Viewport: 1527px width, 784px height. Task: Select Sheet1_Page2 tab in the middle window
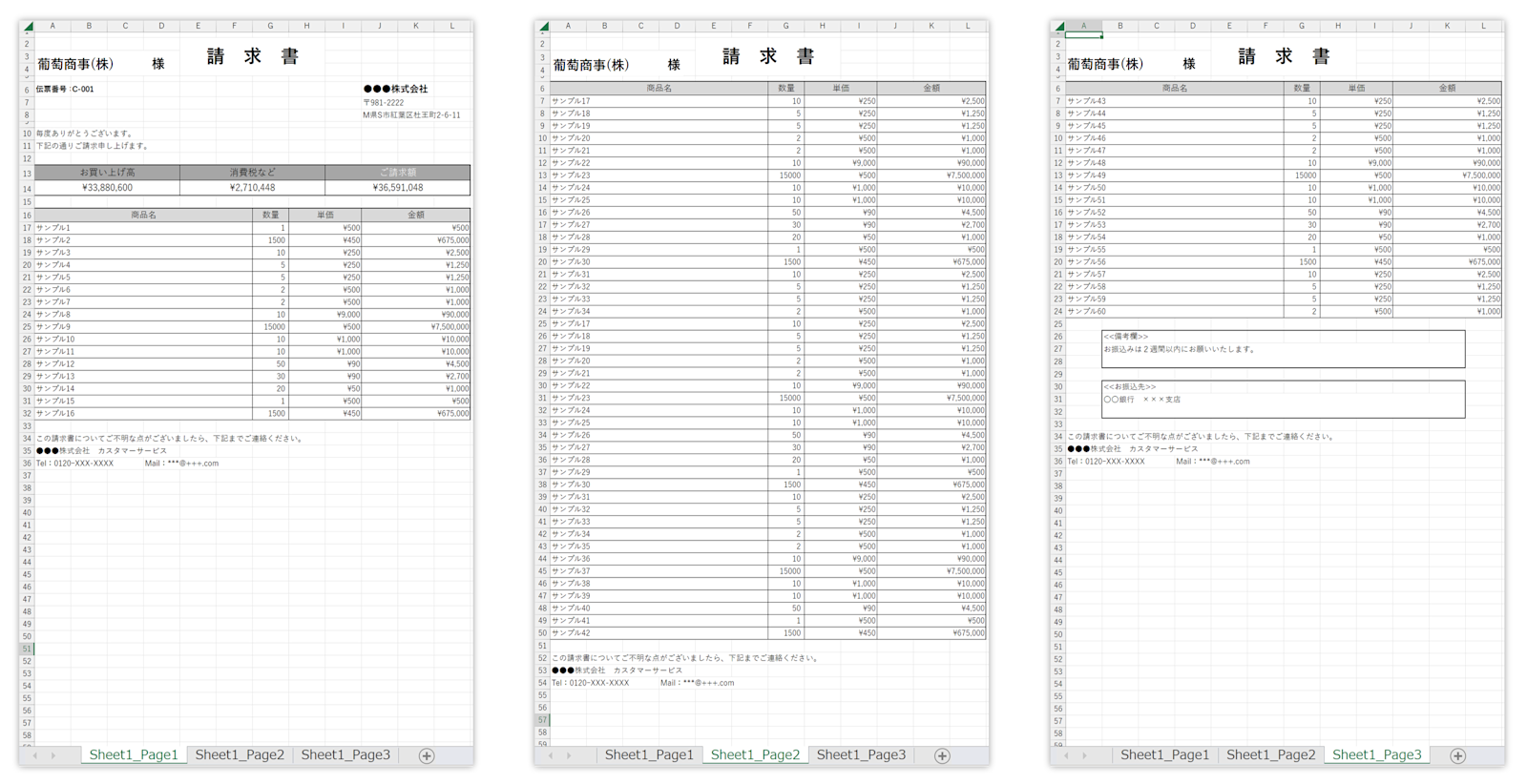[755, 754]
